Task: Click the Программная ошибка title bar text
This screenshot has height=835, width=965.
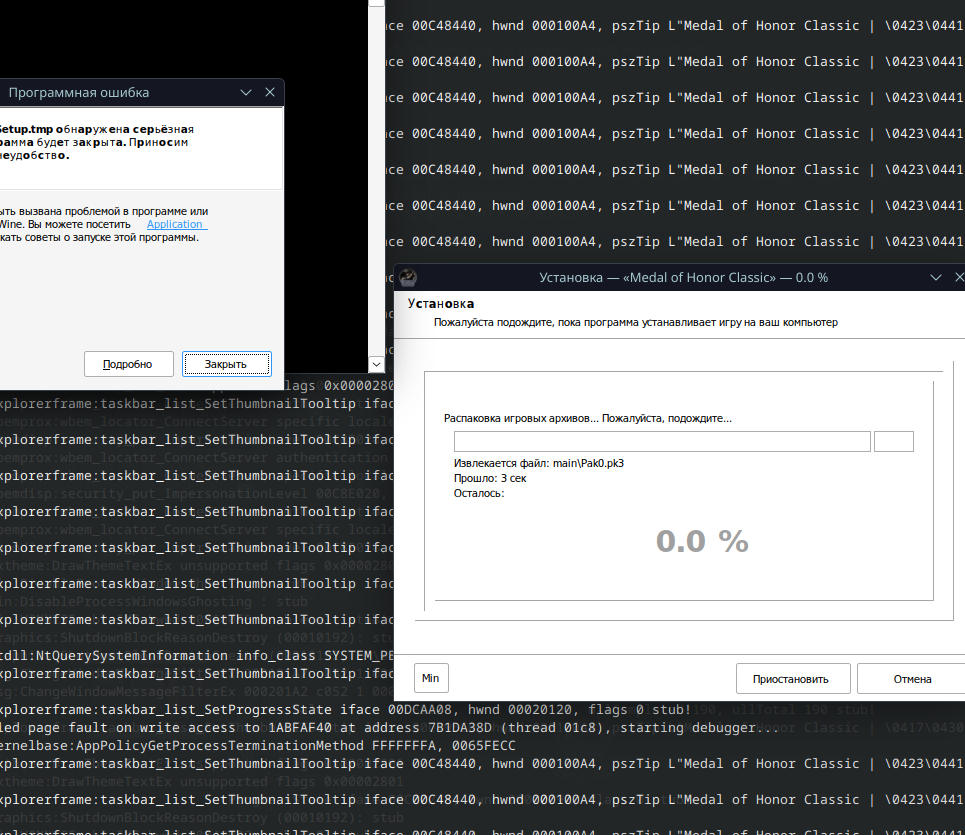Action: [79, 92]
